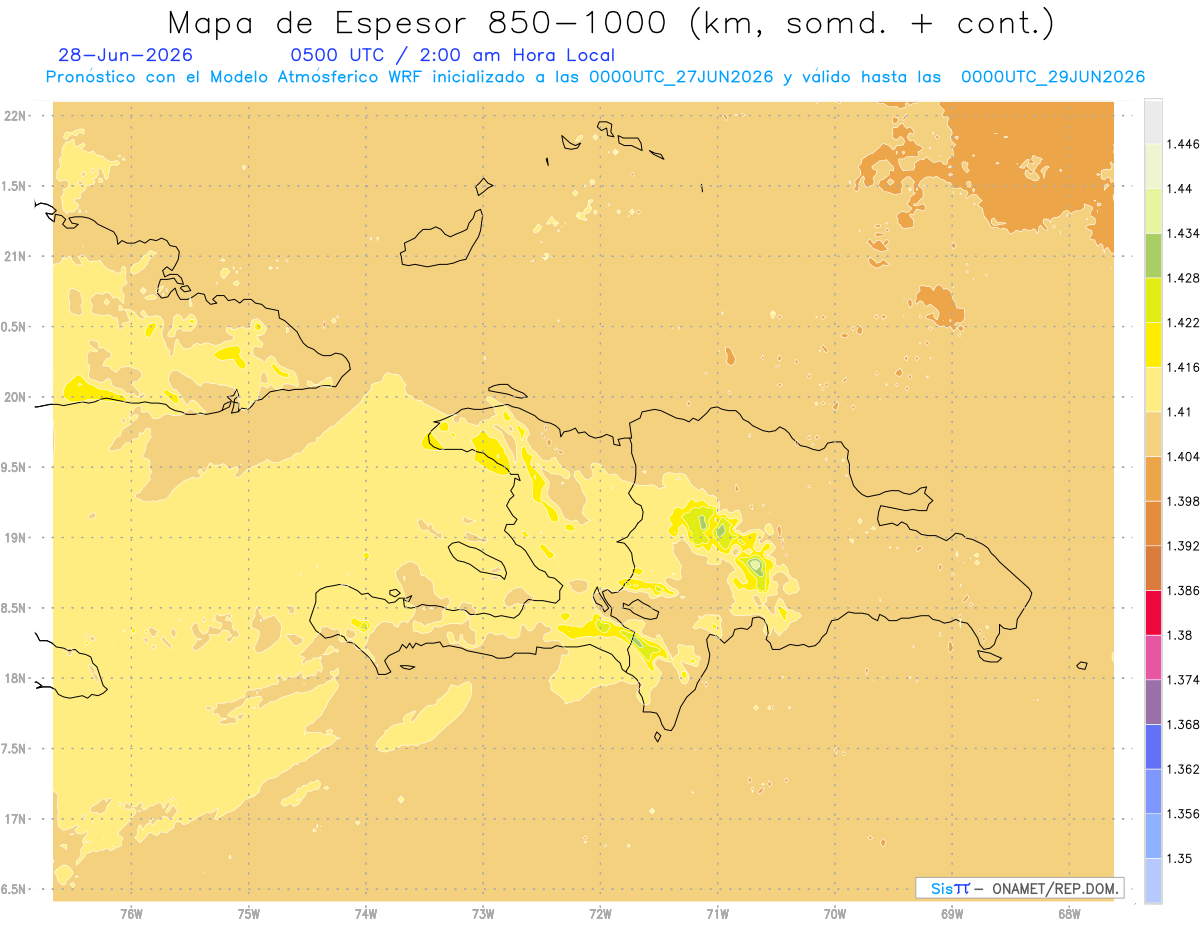Click the '1.35' color scale value
Screen dimensions: 1200x927
(x=1180, y=859)
